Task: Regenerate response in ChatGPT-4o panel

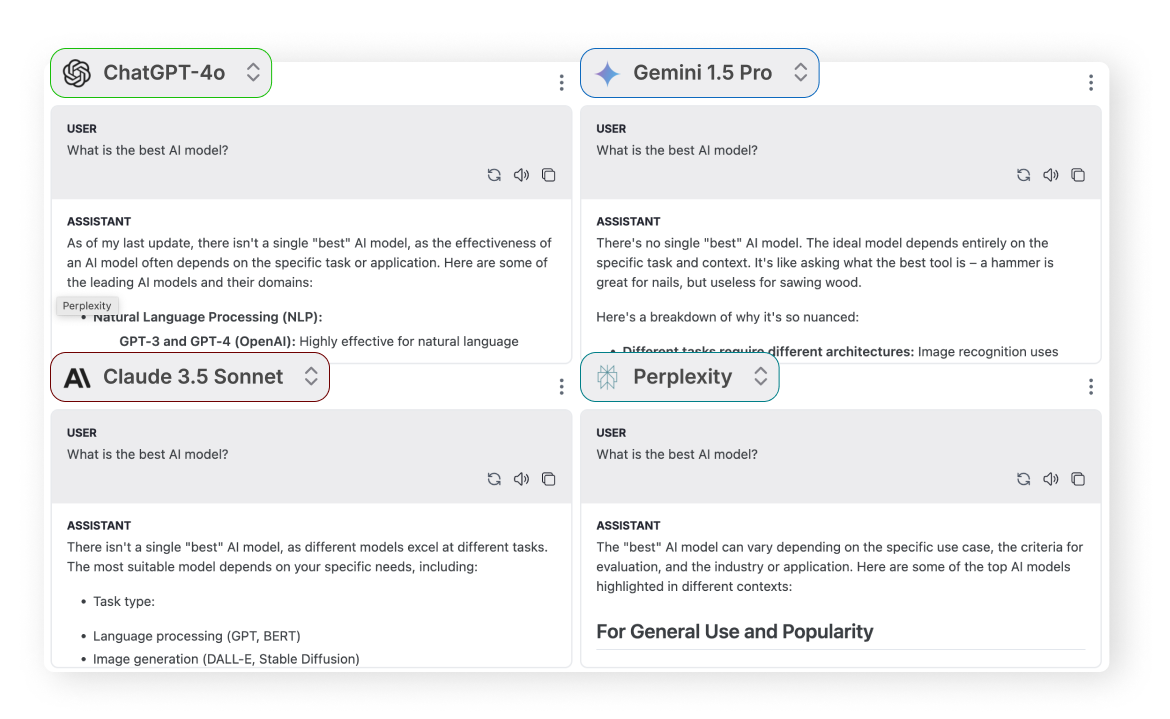Action: pos(494,175)
